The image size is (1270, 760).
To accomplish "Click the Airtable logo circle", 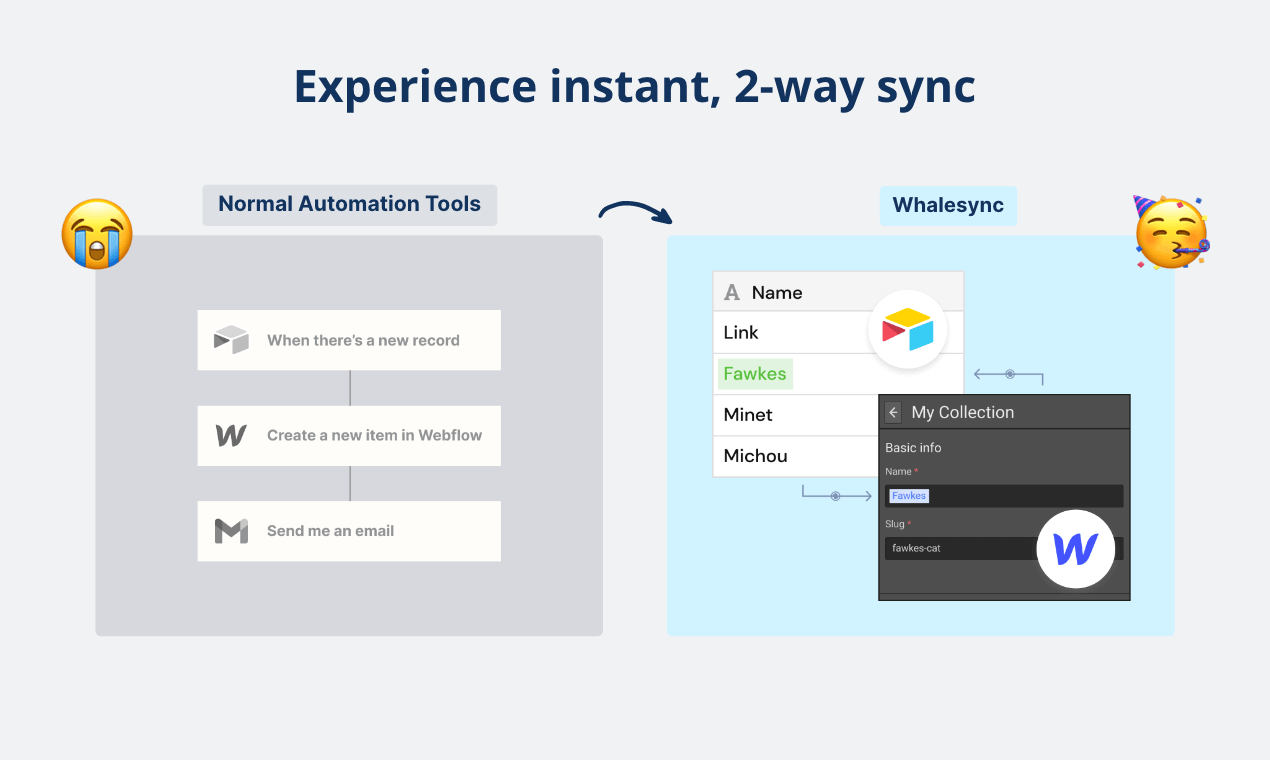I will coord(907,330).
